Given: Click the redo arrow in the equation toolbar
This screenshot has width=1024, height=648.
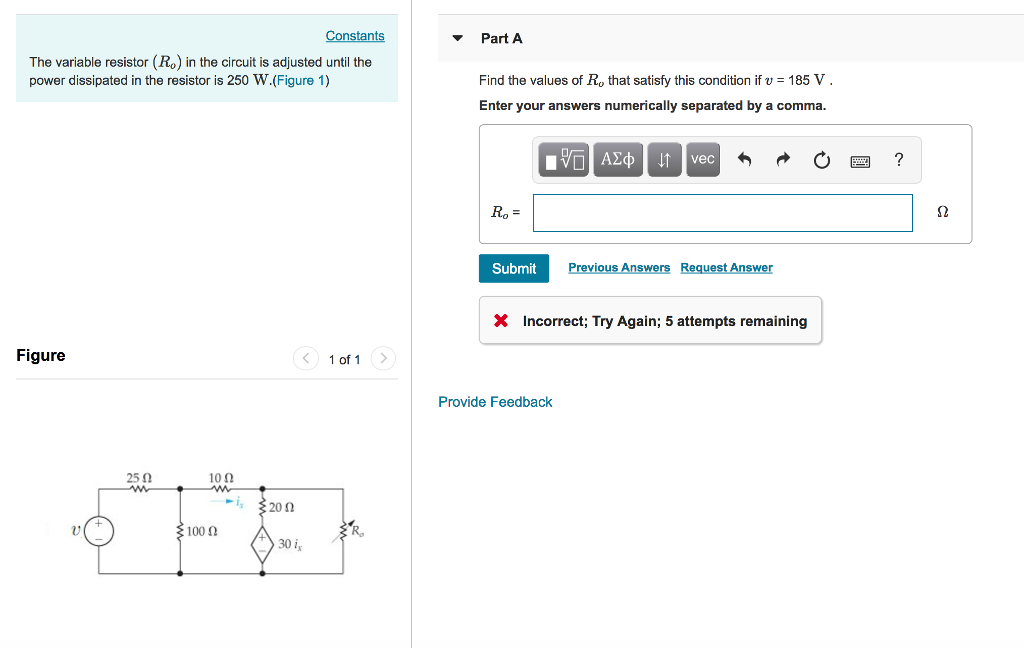Looking at the screenshot, I should pyautogui.click(x=783, y=159).
